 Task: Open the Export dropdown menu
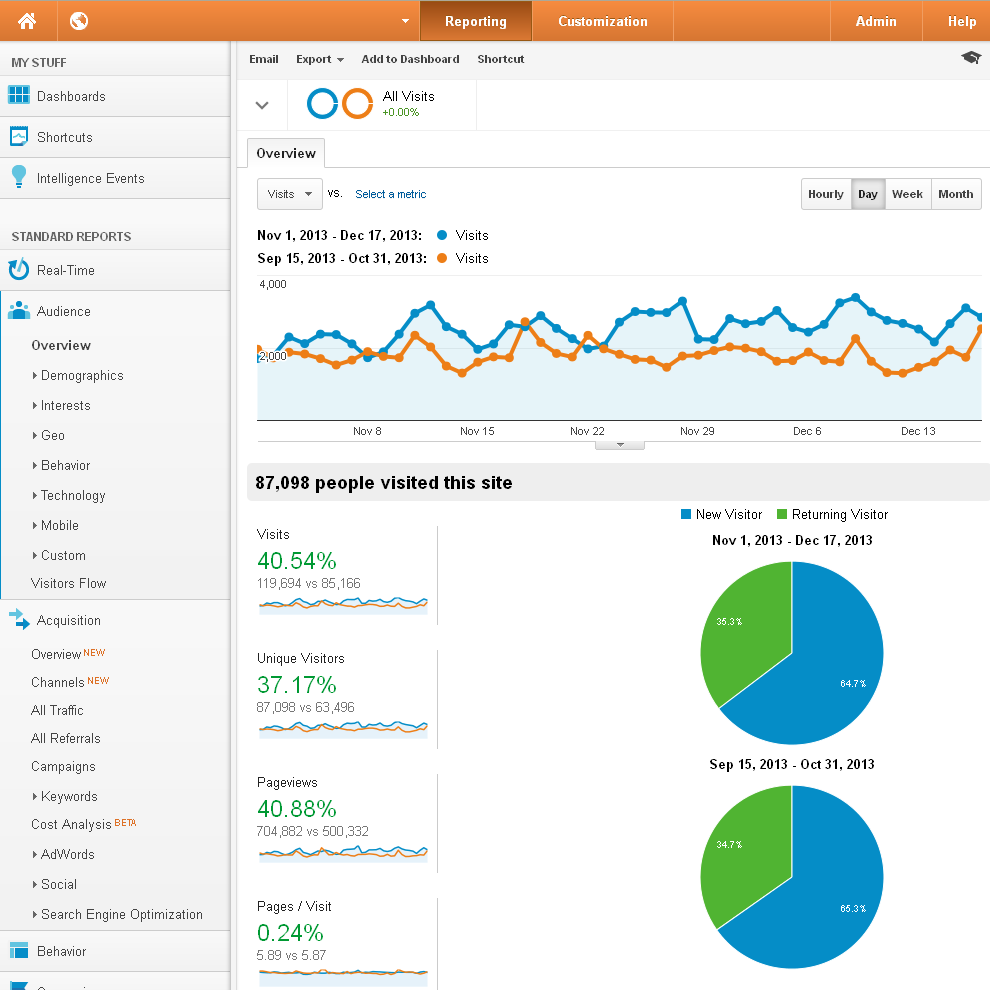click(x=320, y=59)
